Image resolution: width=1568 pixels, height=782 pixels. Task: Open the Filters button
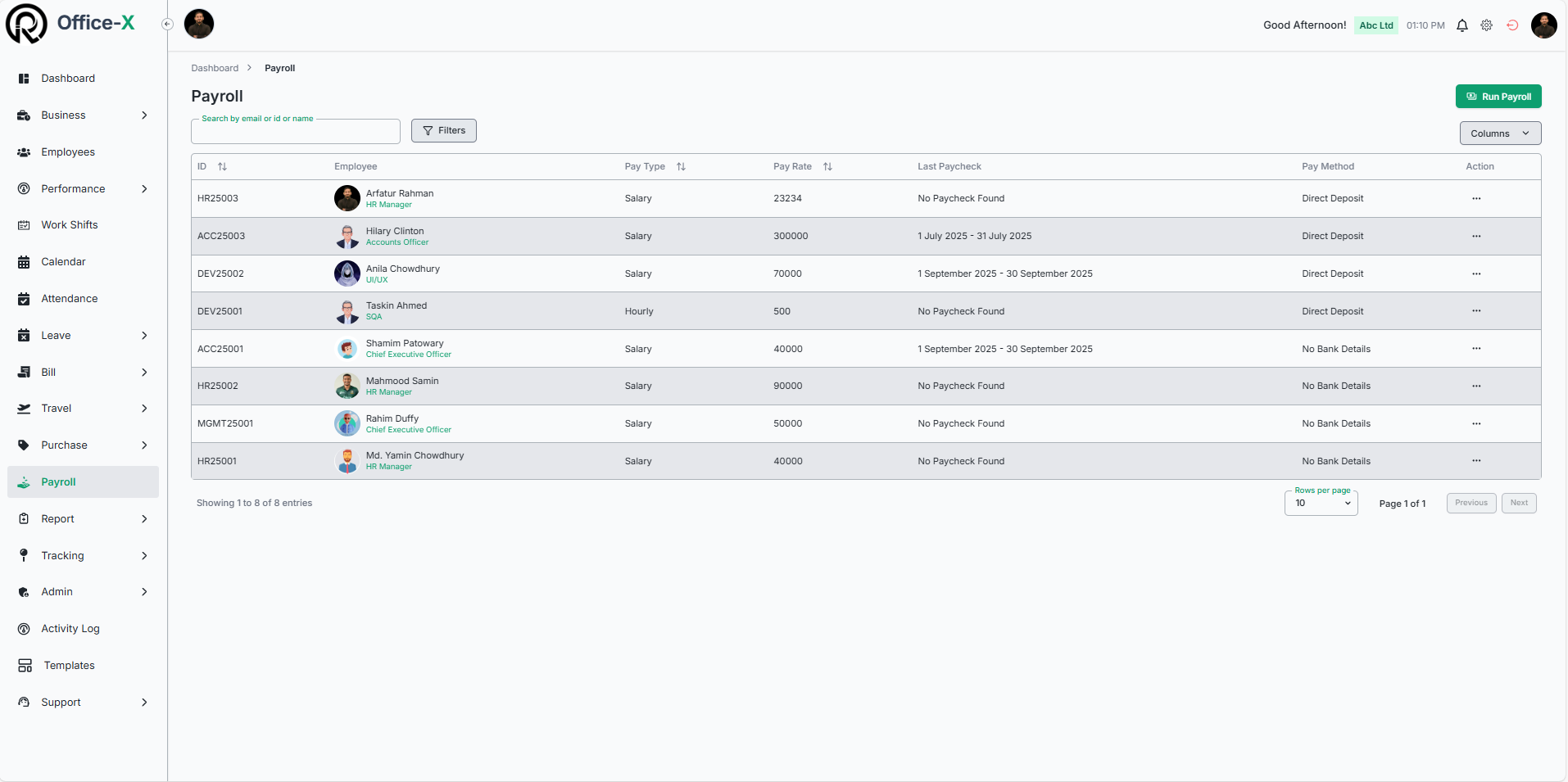coord(443,131)
